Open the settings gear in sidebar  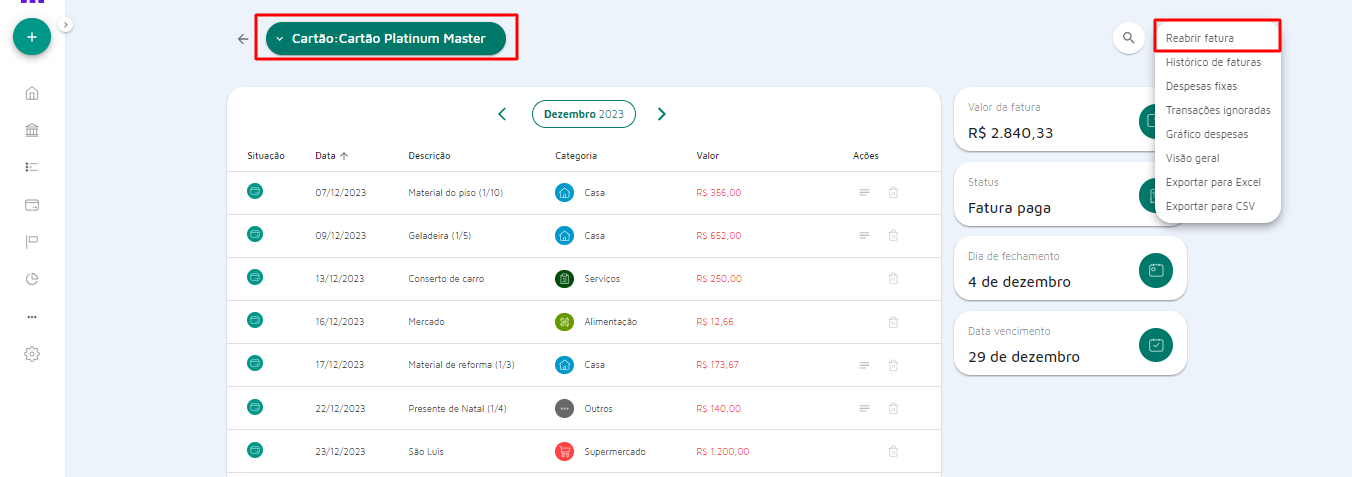[32, 354]
